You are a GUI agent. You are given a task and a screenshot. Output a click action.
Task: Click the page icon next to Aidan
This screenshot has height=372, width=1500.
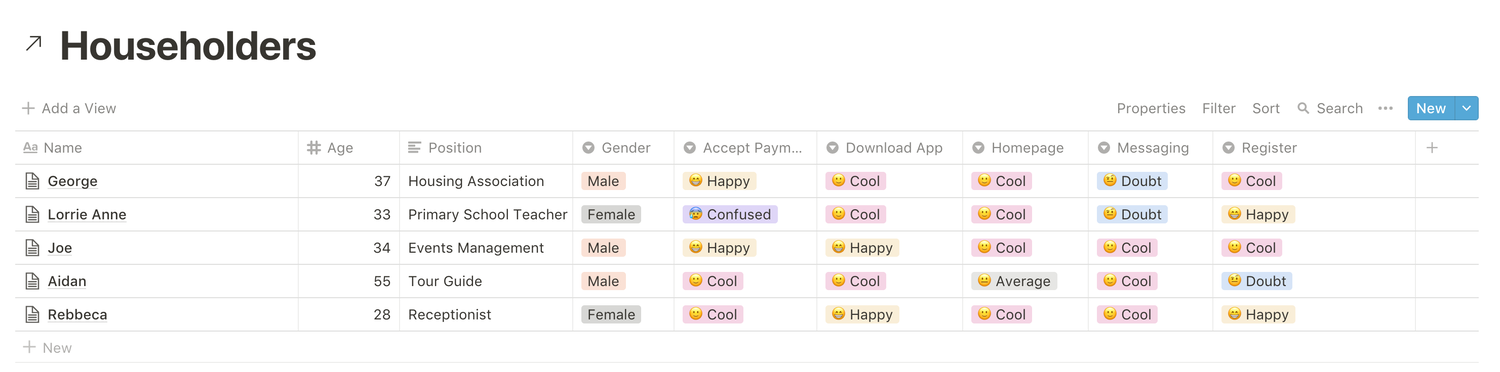pos(32,281)
